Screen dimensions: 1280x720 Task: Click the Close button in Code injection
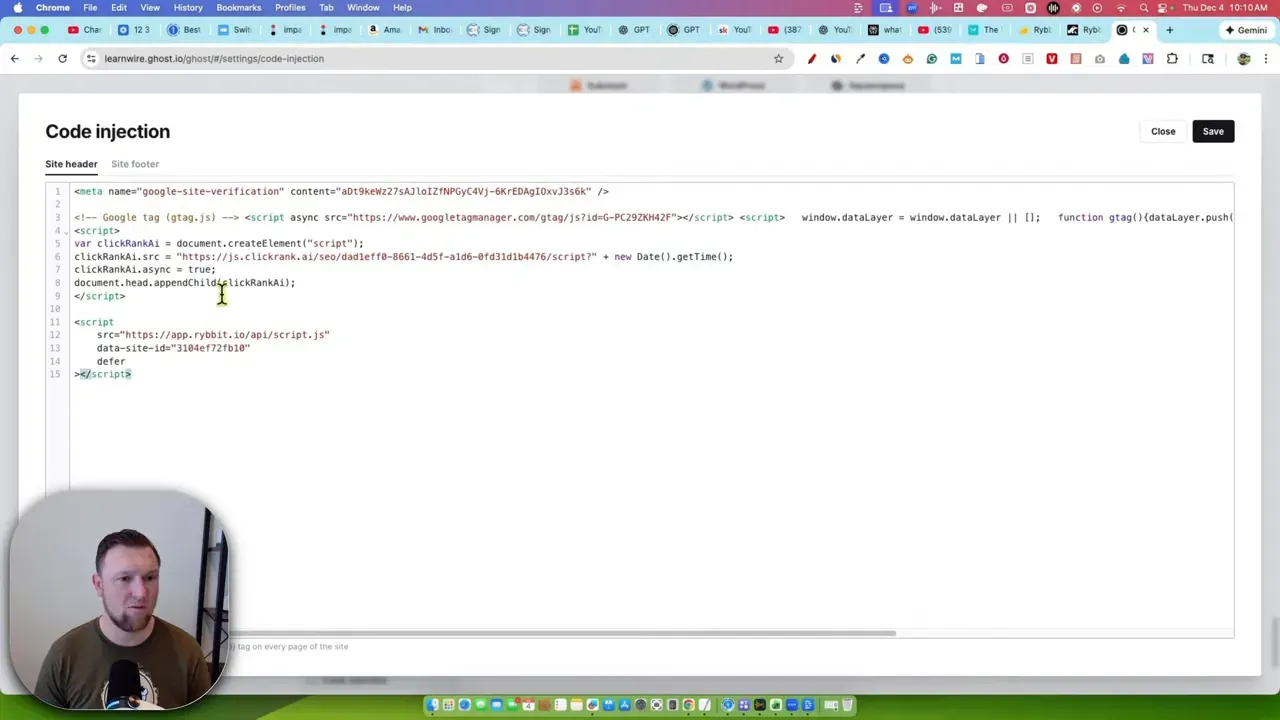tap(1163, 131)
